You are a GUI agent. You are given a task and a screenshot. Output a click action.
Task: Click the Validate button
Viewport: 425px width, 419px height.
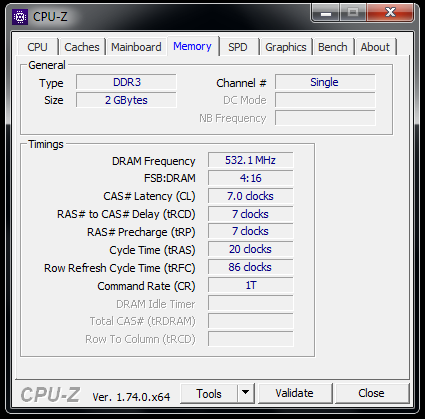click(x=295, y=393)
